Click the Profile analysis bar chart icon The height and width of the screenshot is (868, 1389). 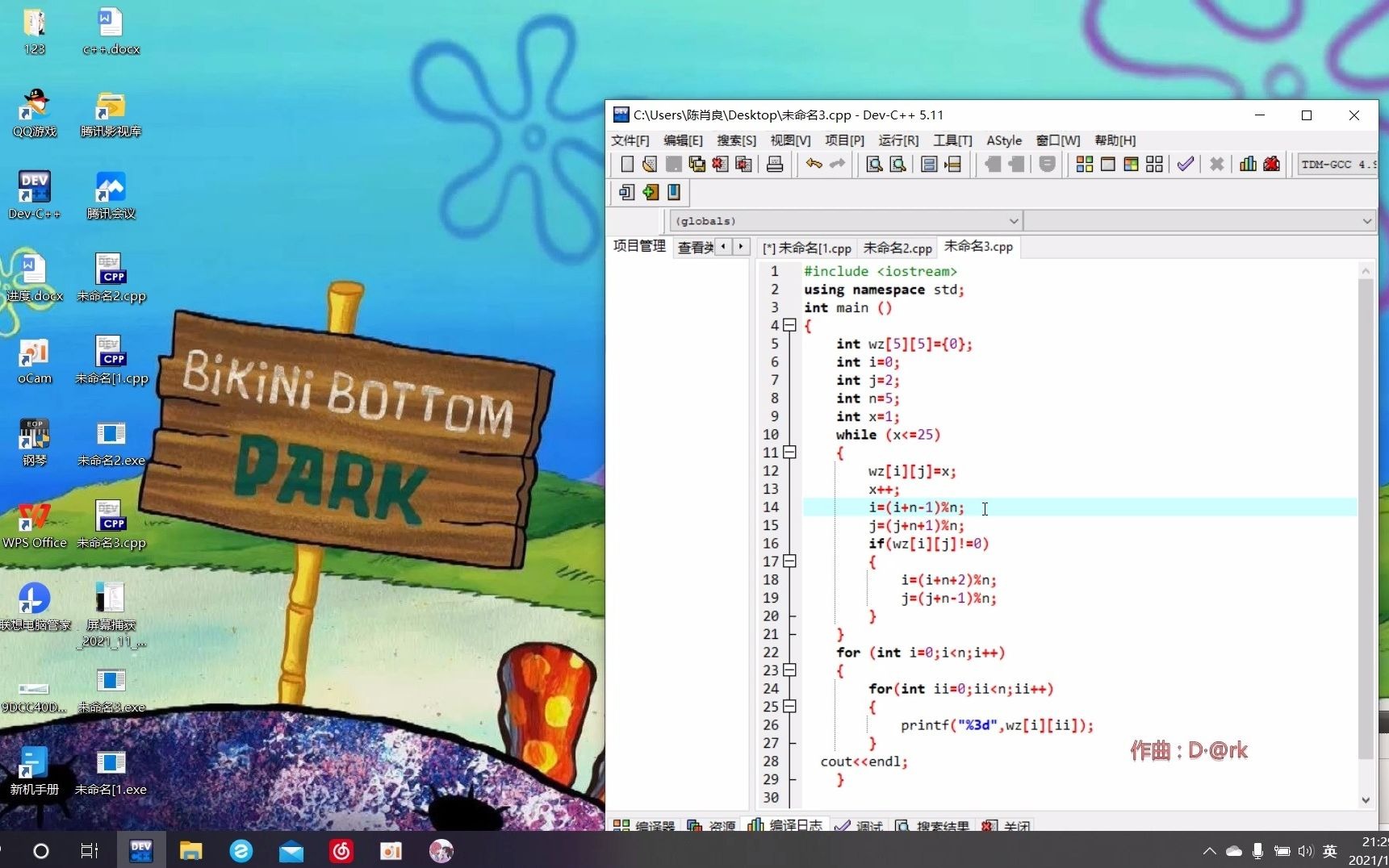pyautogui.click(x=1248, y=165)
